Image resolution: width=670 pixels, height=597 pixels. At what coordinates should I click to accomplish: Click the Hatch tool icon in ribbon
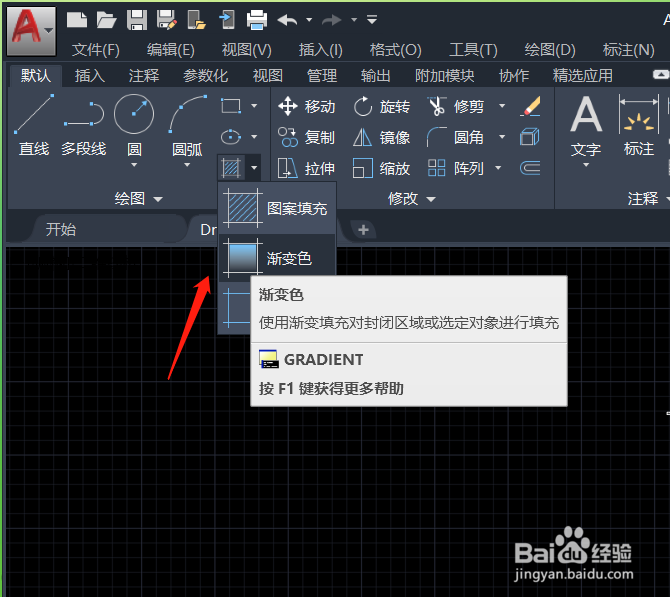(231, 167)
